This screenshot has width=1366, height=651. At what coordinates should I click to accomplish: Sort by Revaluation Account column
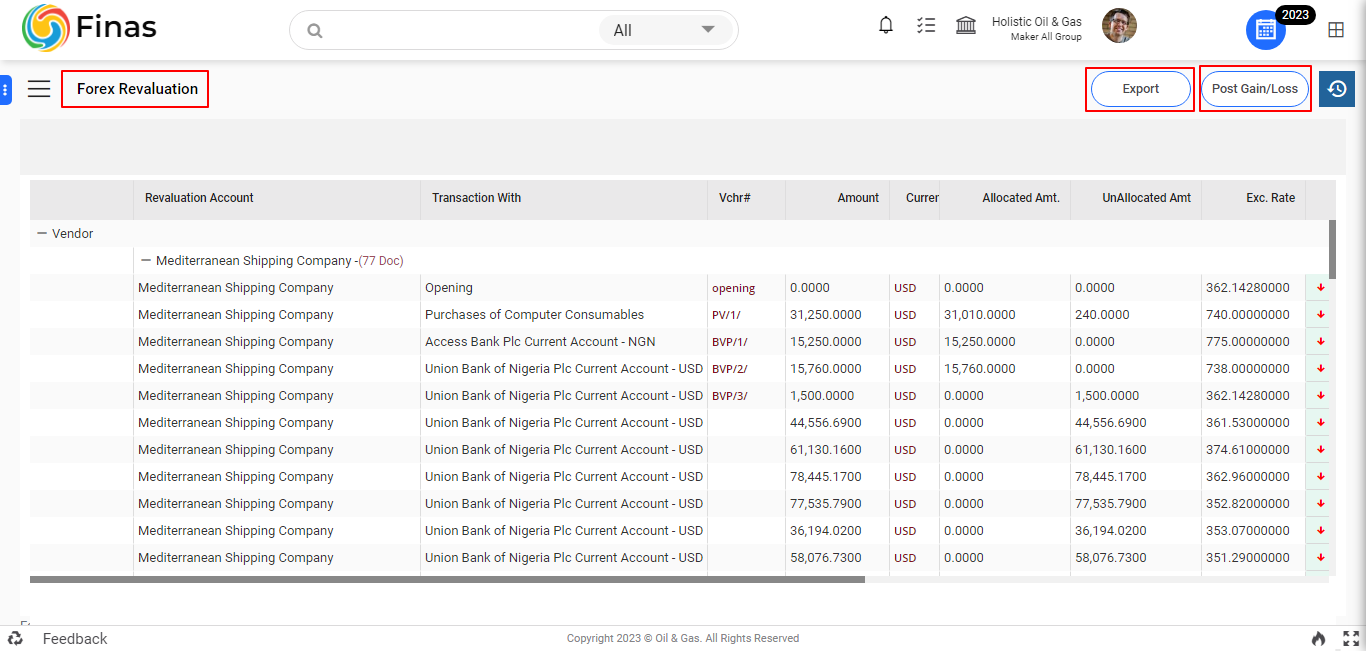tap(199, 198)
